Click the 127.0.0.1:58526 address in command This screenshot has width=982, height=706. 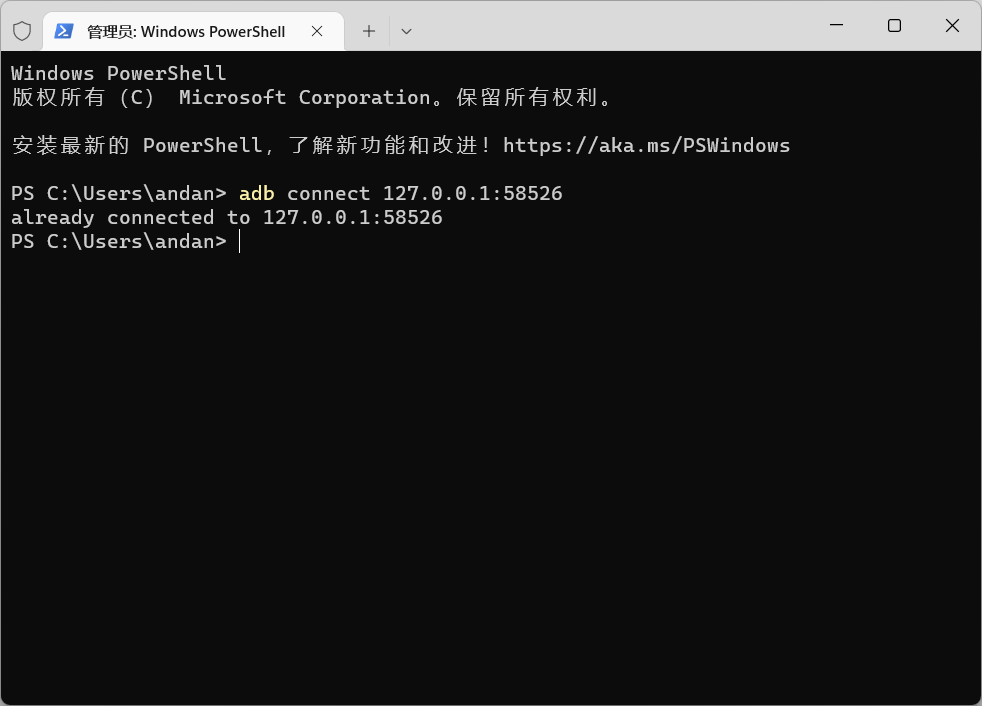[473, 194]
